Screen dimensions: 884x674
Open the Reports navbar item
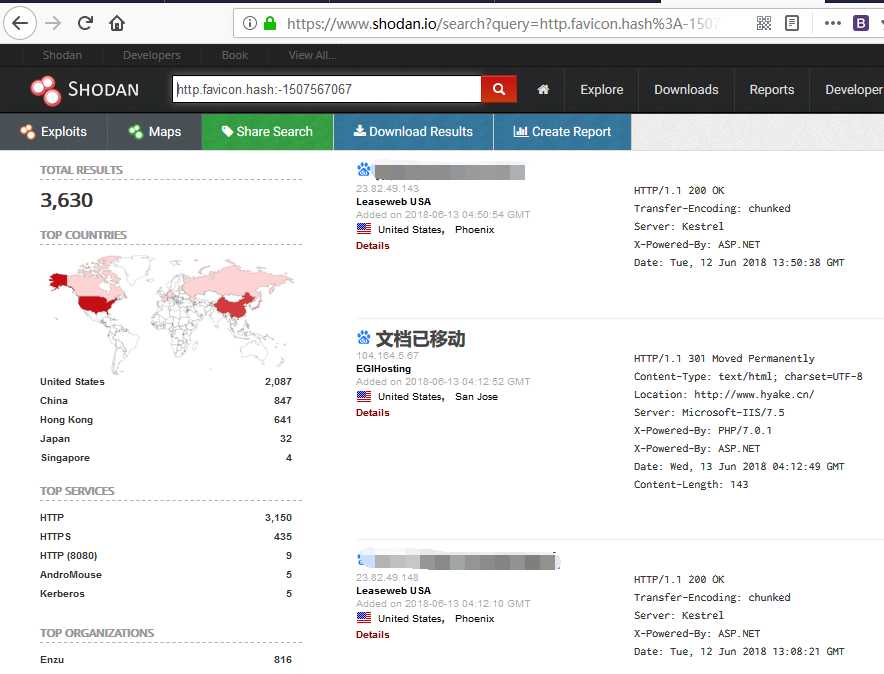(x=771, y=90)
